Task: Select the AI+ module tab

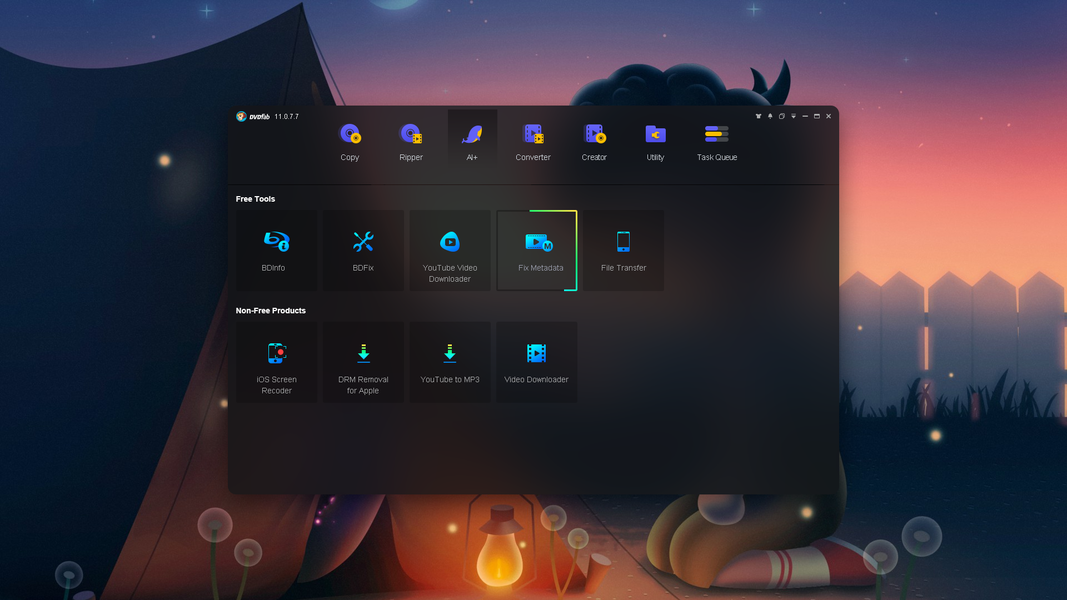Action: (472, 141)
